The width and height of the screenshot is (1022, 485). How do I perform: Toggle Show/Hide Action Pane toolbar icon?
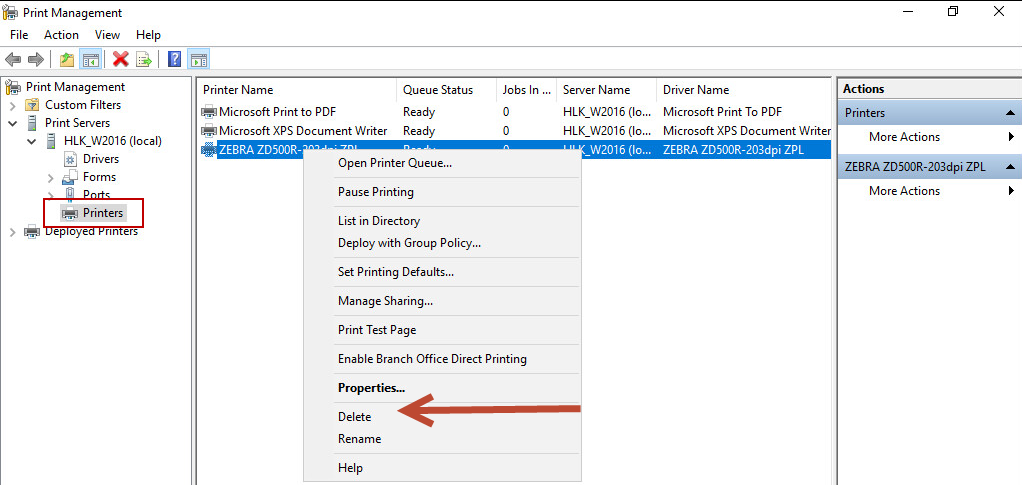(198, 60)
